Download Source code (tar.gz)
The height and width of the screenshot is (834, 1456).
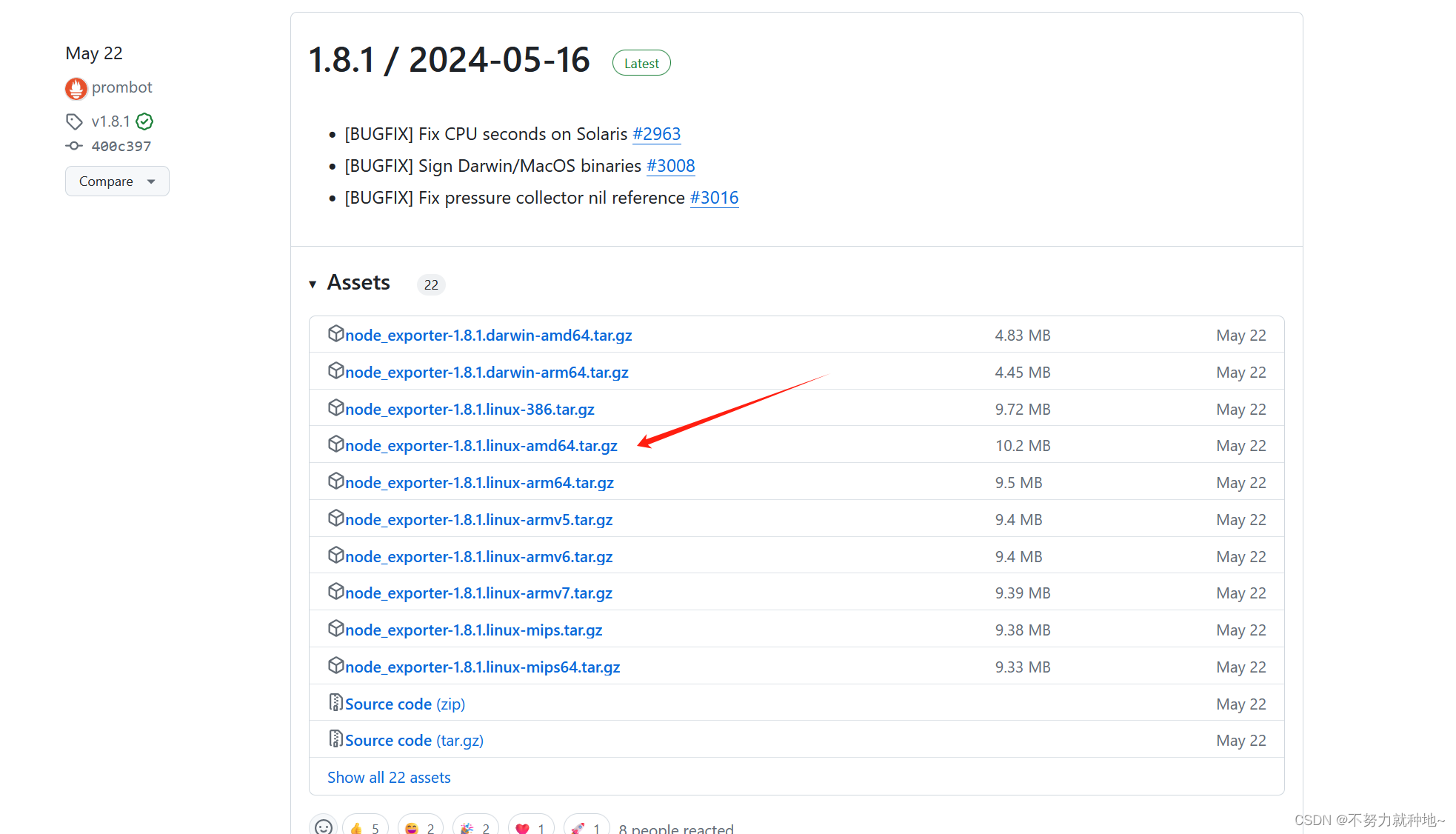(x=414, y=741)
